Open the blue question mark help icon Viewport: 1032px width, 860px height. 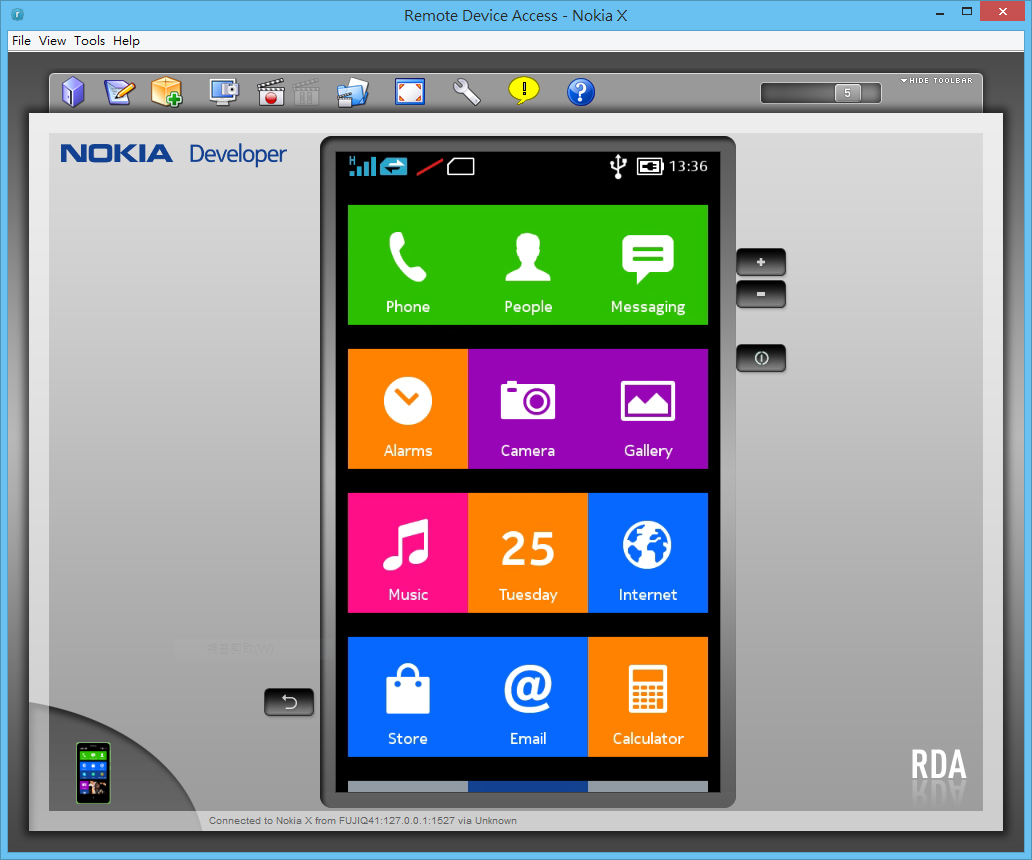click(580, 92)
